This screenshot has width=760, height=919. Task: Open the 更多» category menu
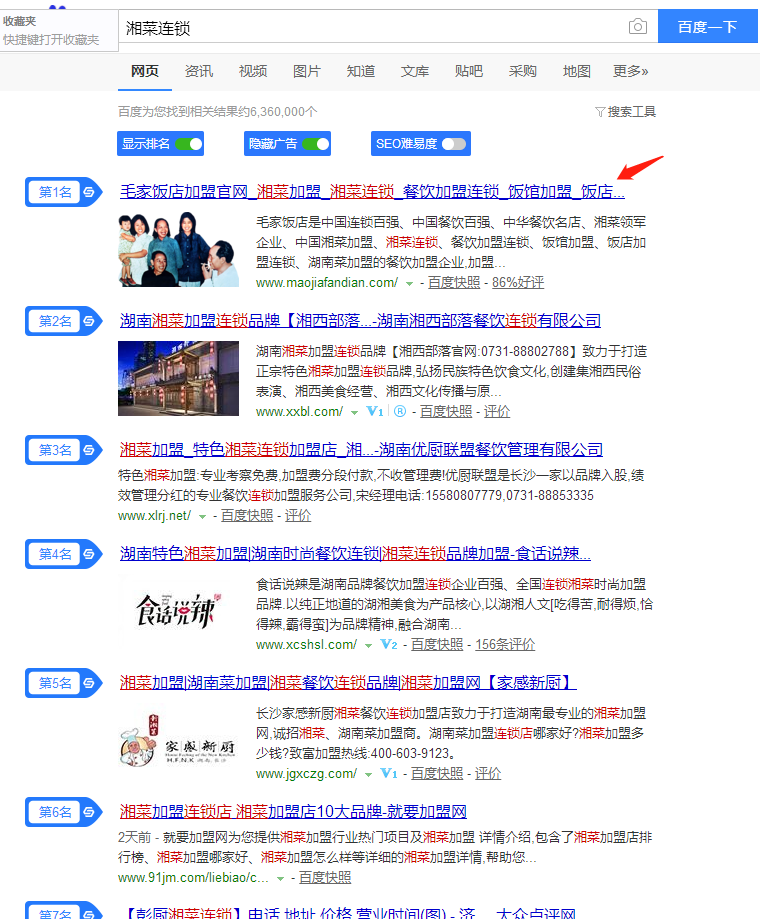(x=631, y=71)
